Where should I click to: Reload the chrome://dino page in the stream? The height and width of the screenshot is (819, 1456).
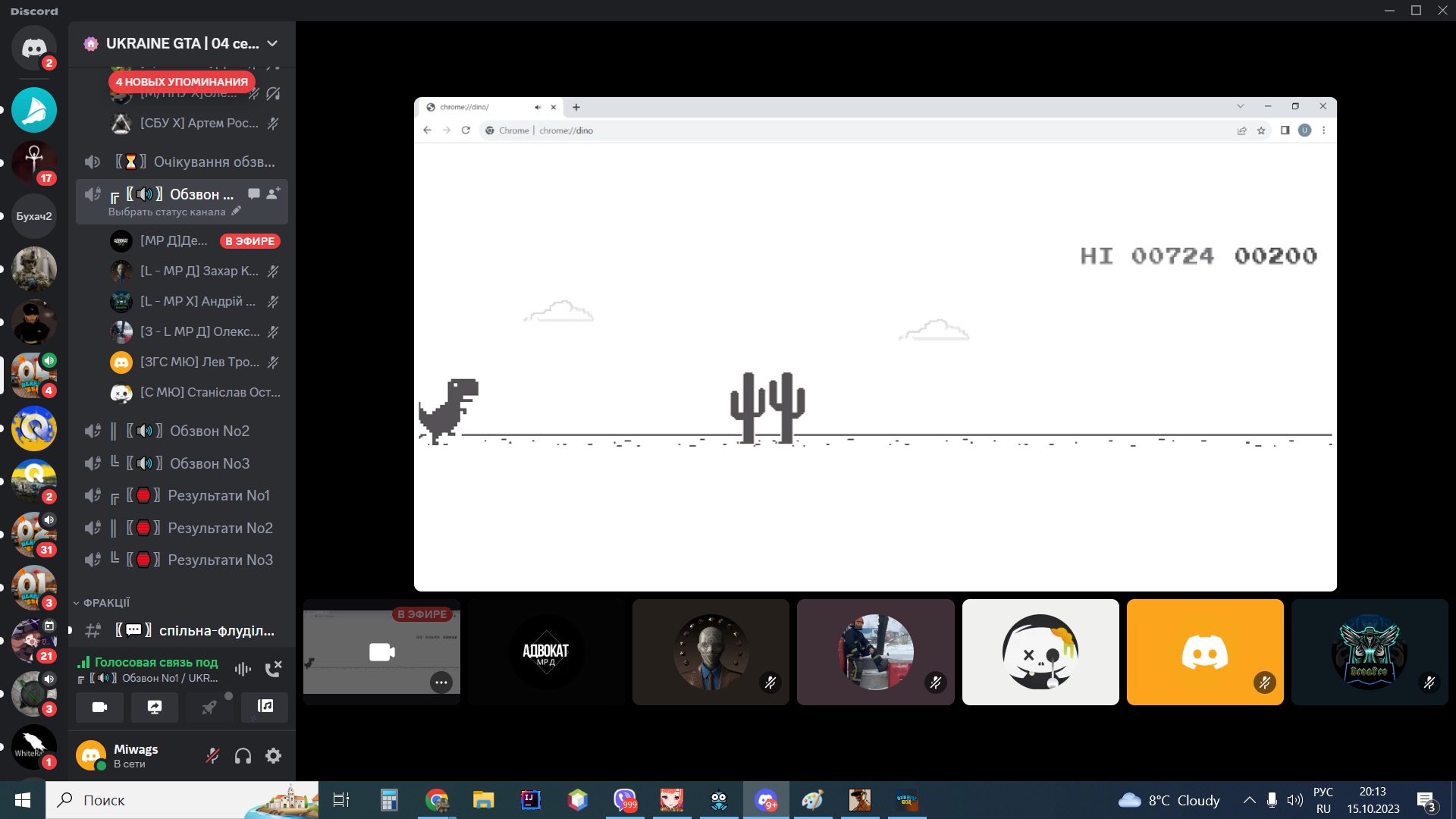coord(466,130)
